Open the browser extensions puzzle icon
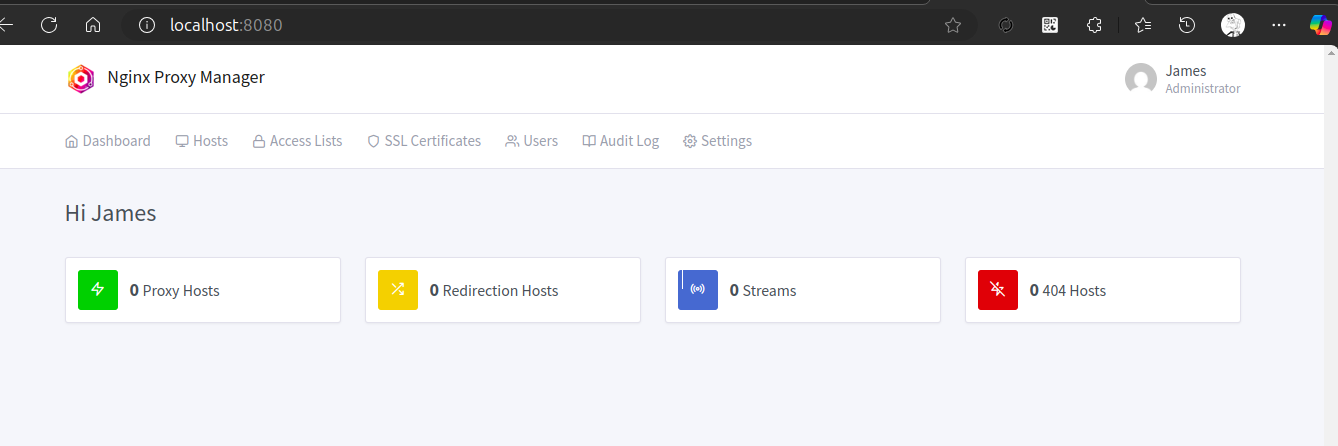Viewport: 1338px width, 446px height. (x=1094, y=25)
